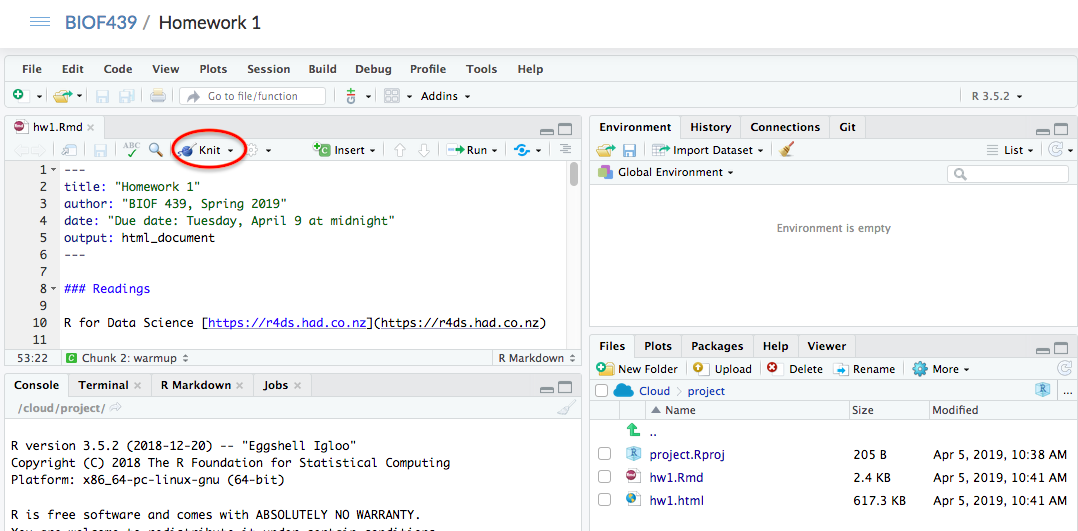This screenshot has width=1078, height=531.
Task: Open the hamburger navigation menu
Action: coord(40,22)
